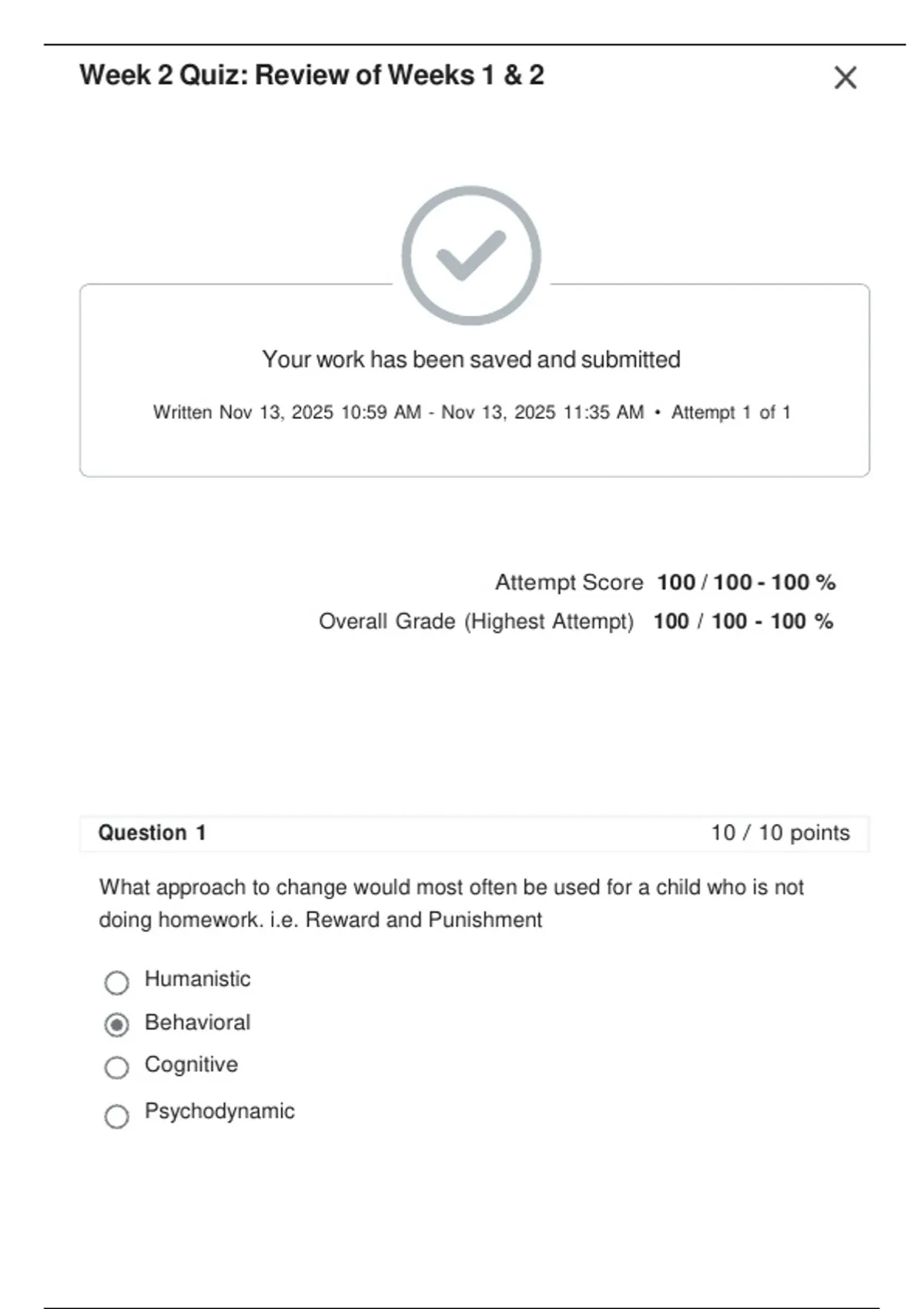924x1309 pixels.
Task: Click the '10 / 10 points' score
Action: [780, 833]
